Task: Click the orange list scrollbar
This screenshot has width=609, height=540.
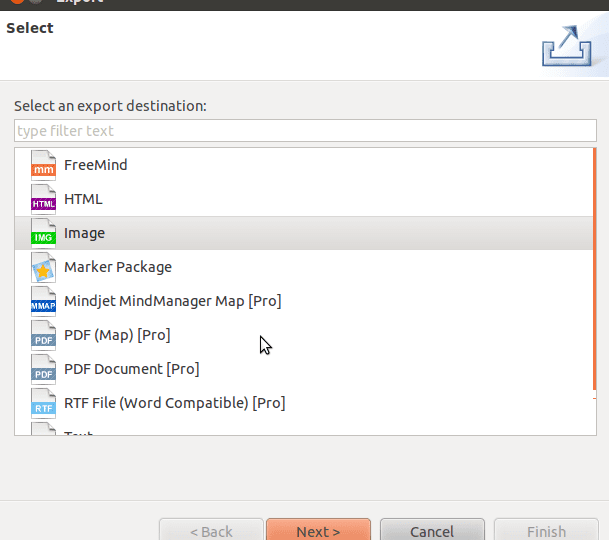Action: pos(594,269)
